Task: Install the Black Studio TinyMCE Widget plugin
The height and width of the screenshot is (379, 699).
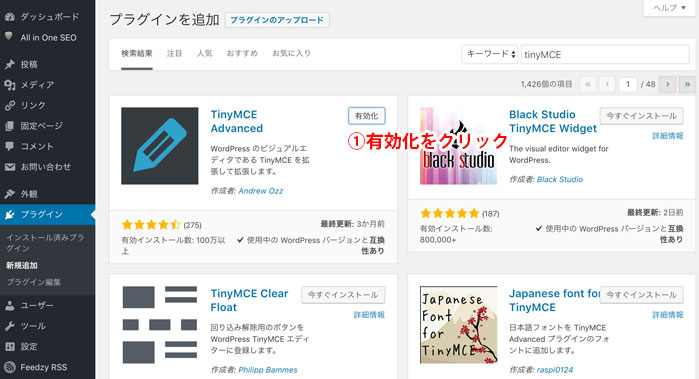Action: coord(641,116)
